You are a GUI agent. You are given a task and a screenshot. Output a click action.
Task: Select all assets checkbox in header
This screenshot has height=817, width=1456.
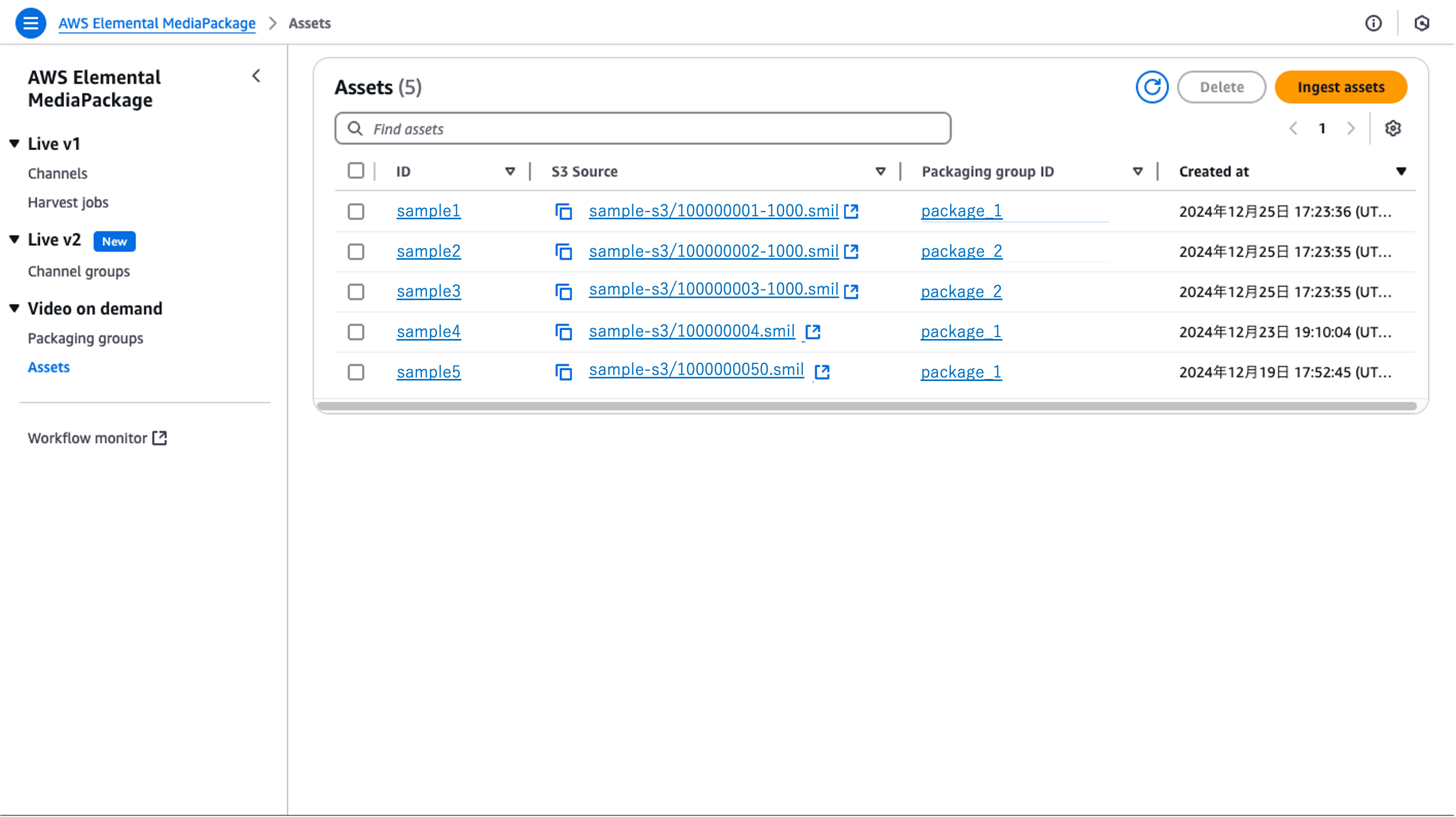pos(356,171)
